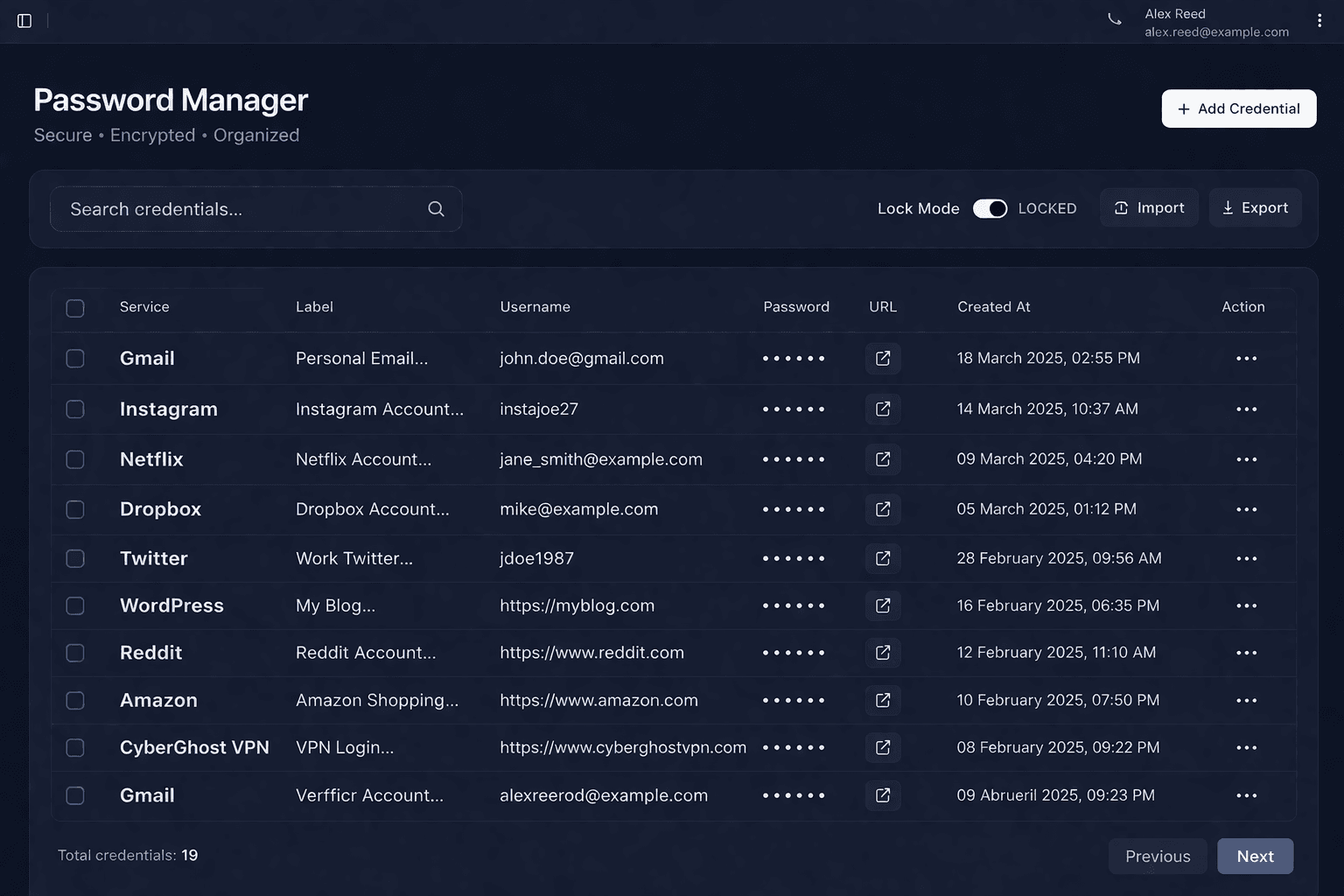
Task: Click the Export icon button
Action: coord(1228,207)
